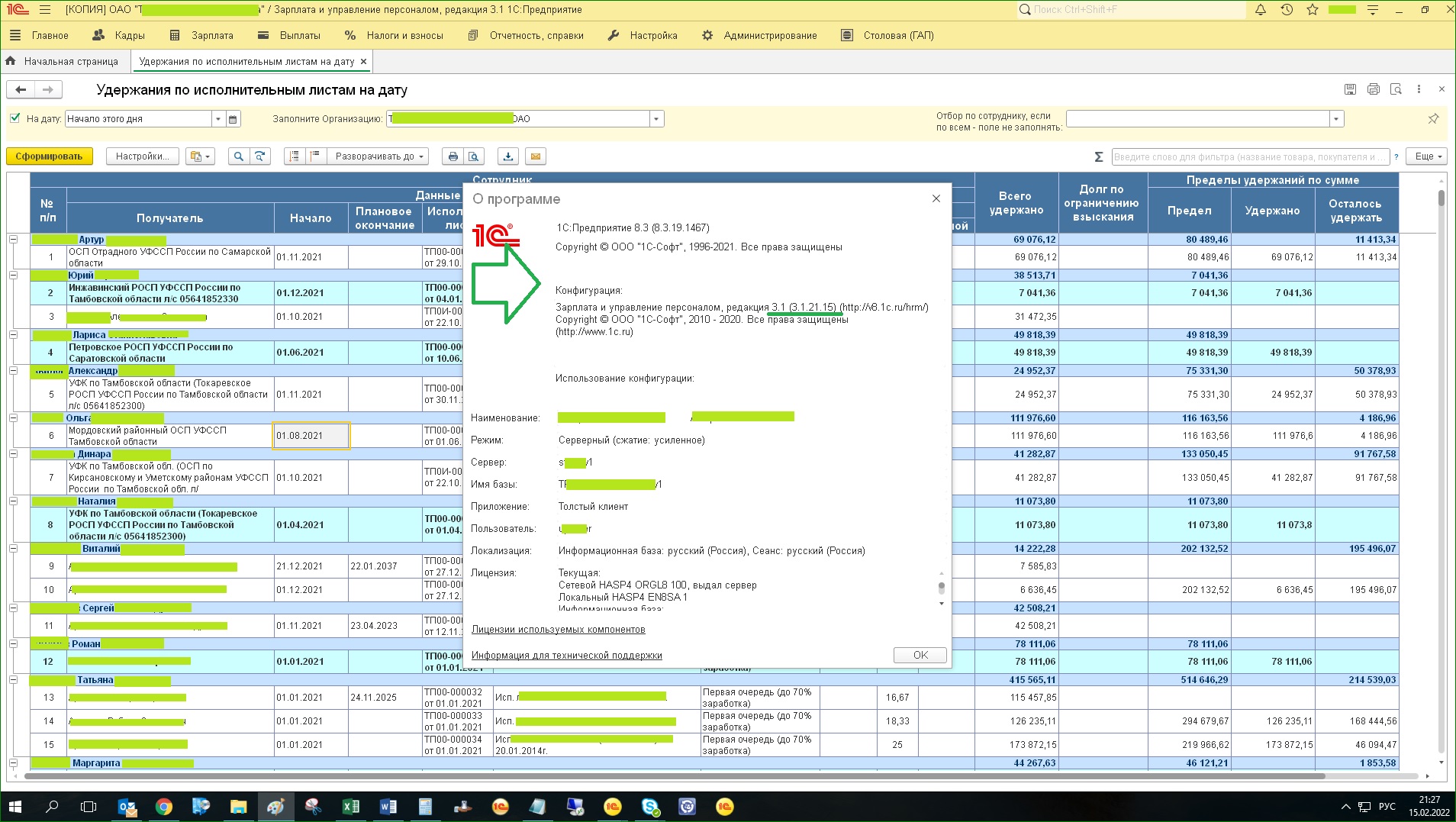Click top-right preview icon of form
1456x822 pixels.
point(1396,89)
